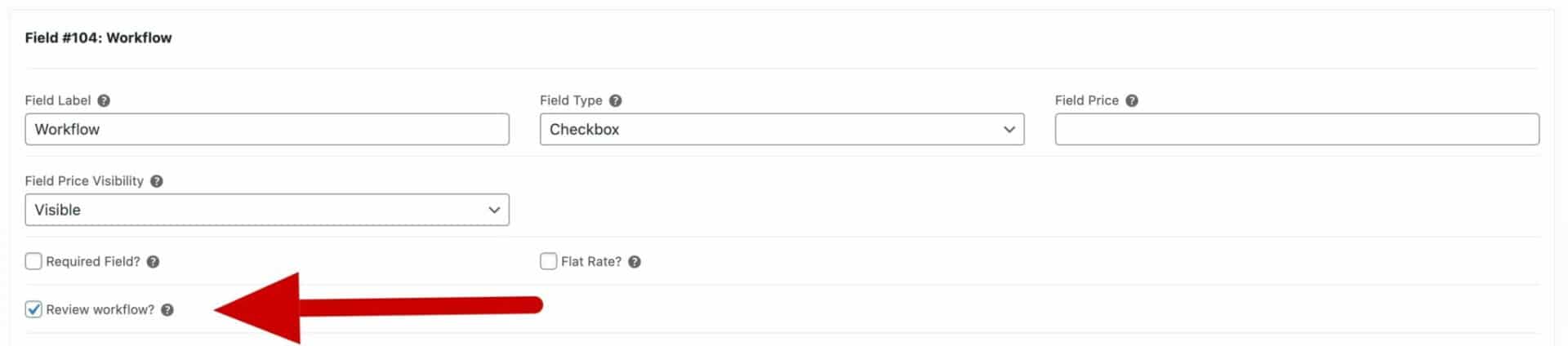The image size is (1568, 346).
Task: Show the Field Type help icon
Action: (616, 100)
